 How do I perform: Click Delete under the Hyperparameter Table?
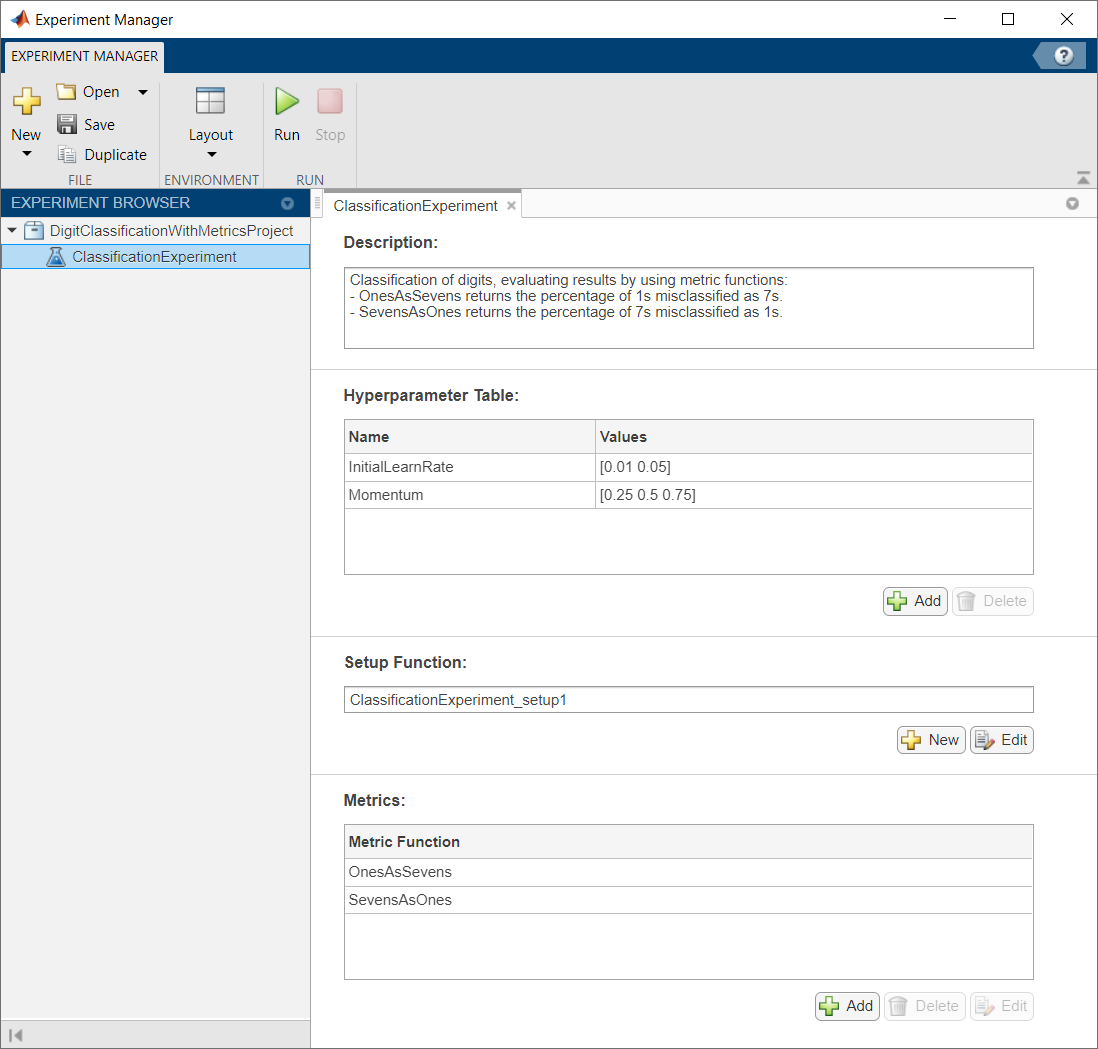point(992,602)
